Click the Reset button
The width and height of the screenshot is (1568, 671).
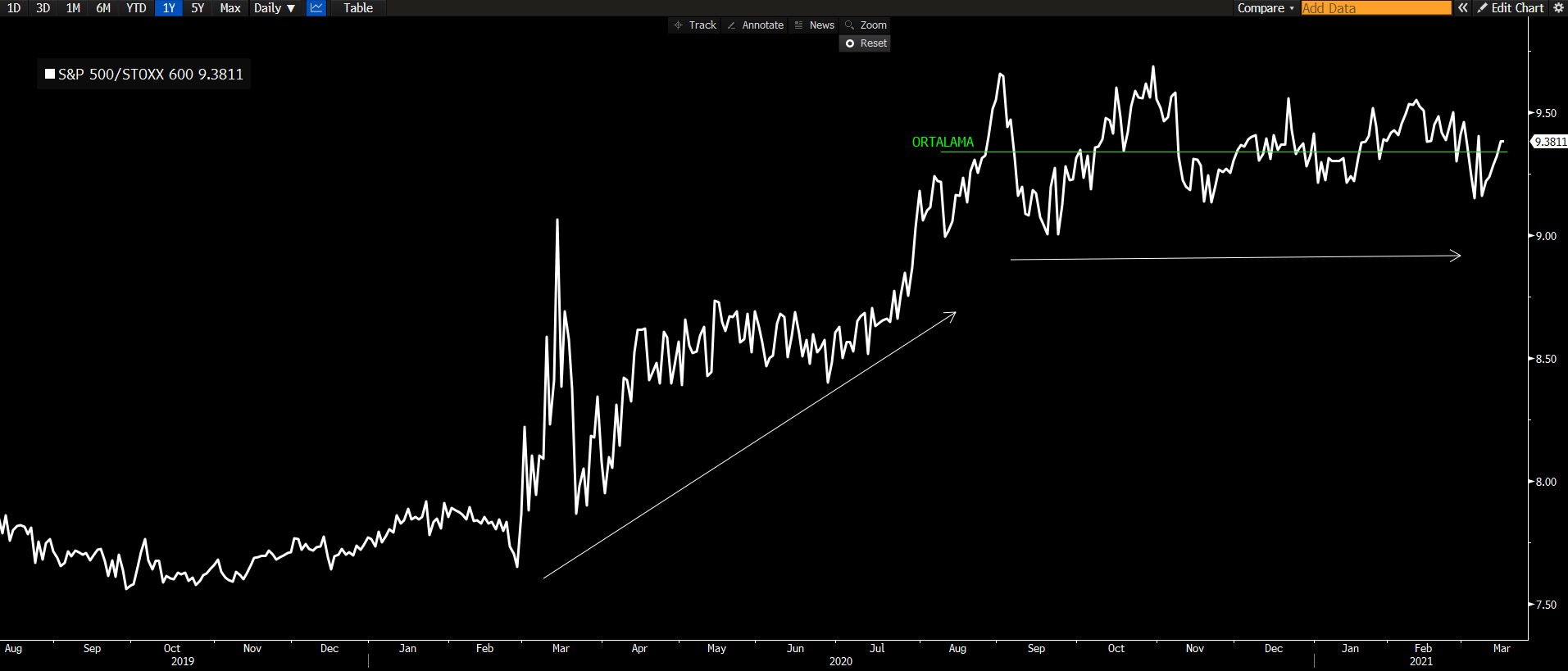[865, 43]
